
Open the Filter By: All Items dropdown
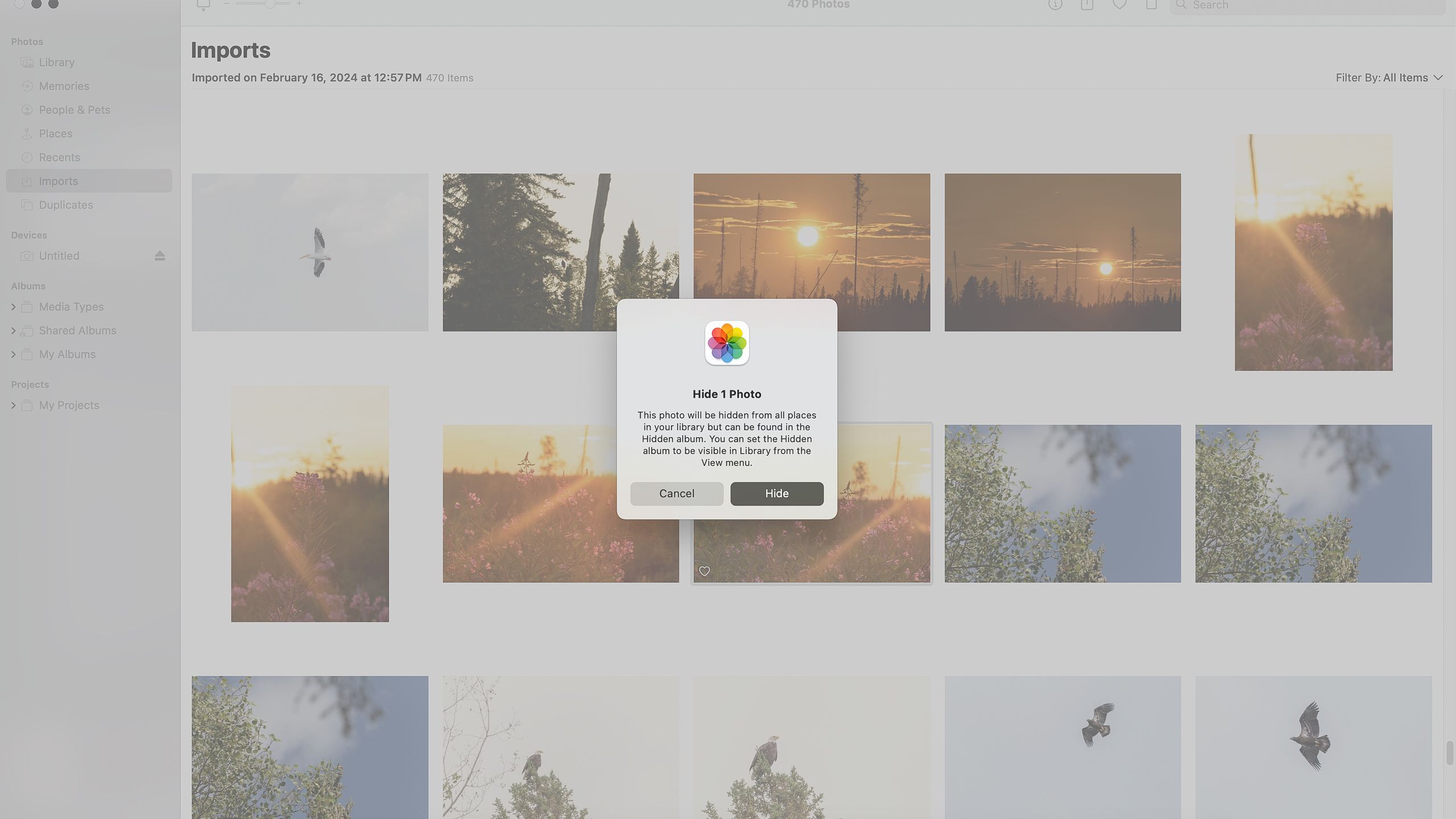click(1388, 78)
